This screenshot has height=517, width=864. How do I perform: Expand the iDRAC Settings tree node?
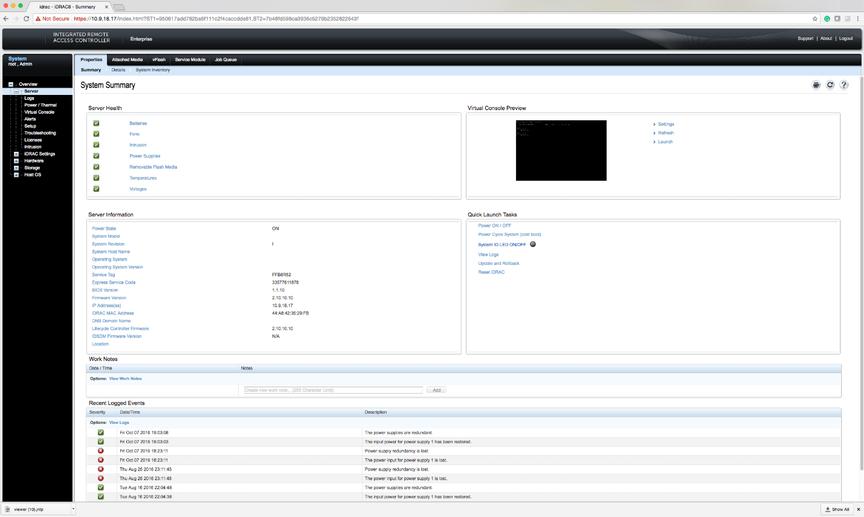(16, 154)
